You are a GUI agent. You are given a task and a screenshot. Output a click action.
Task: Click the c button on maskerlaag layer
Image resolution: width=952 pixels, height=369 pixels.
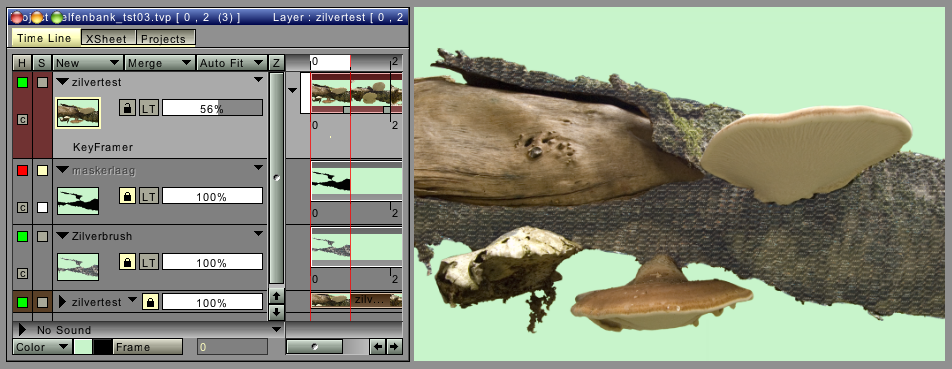(x=22, y=208)
